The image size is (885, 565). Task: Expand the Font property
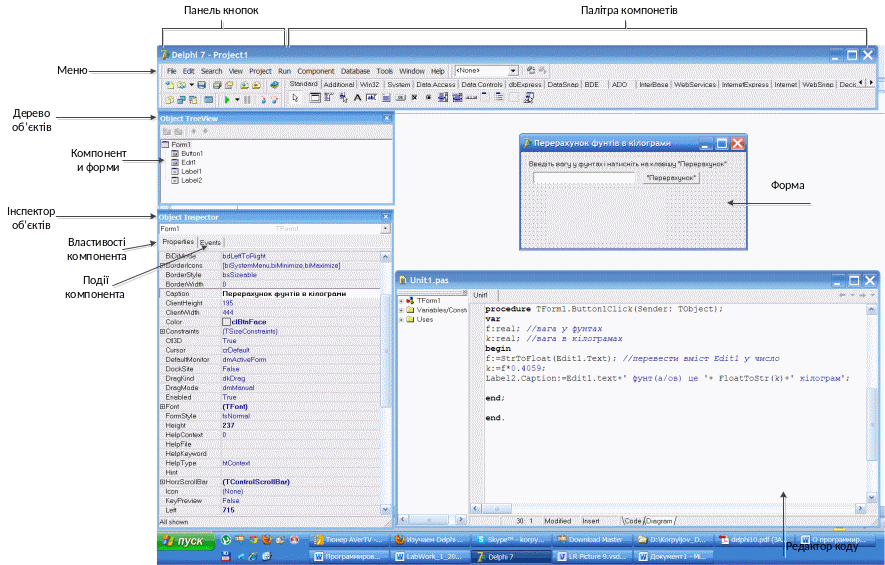click(163, 406)
